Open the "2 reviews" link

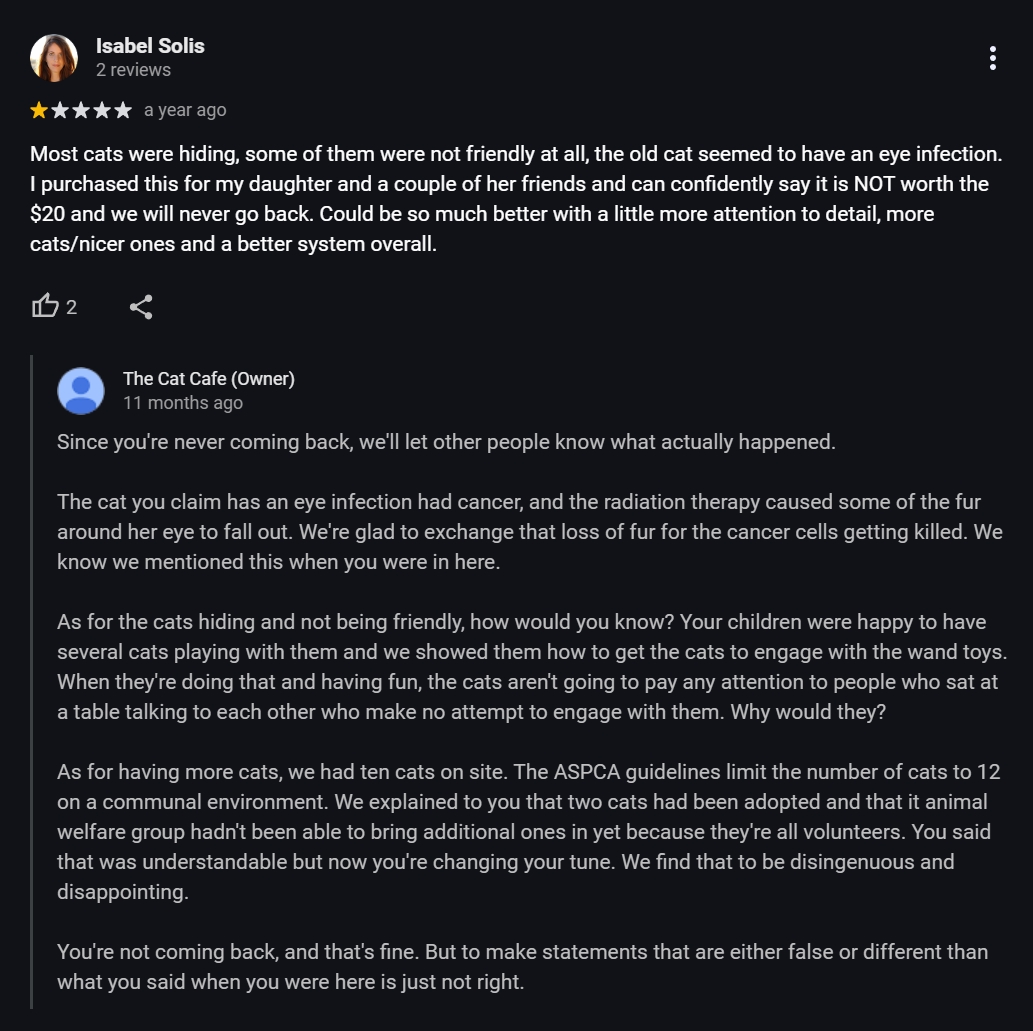click(133, 70)
